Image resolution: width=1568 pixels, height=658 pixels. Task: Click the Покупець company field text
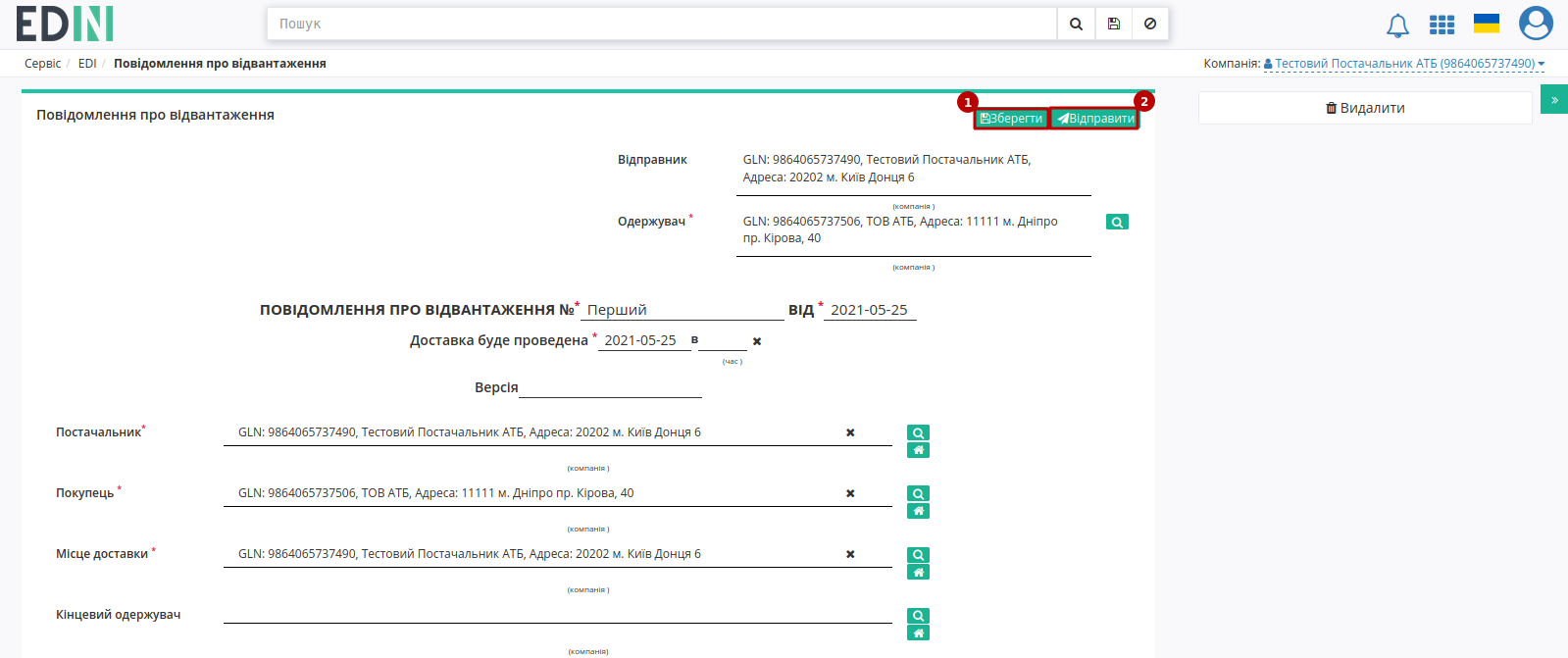tap(436, 493)
